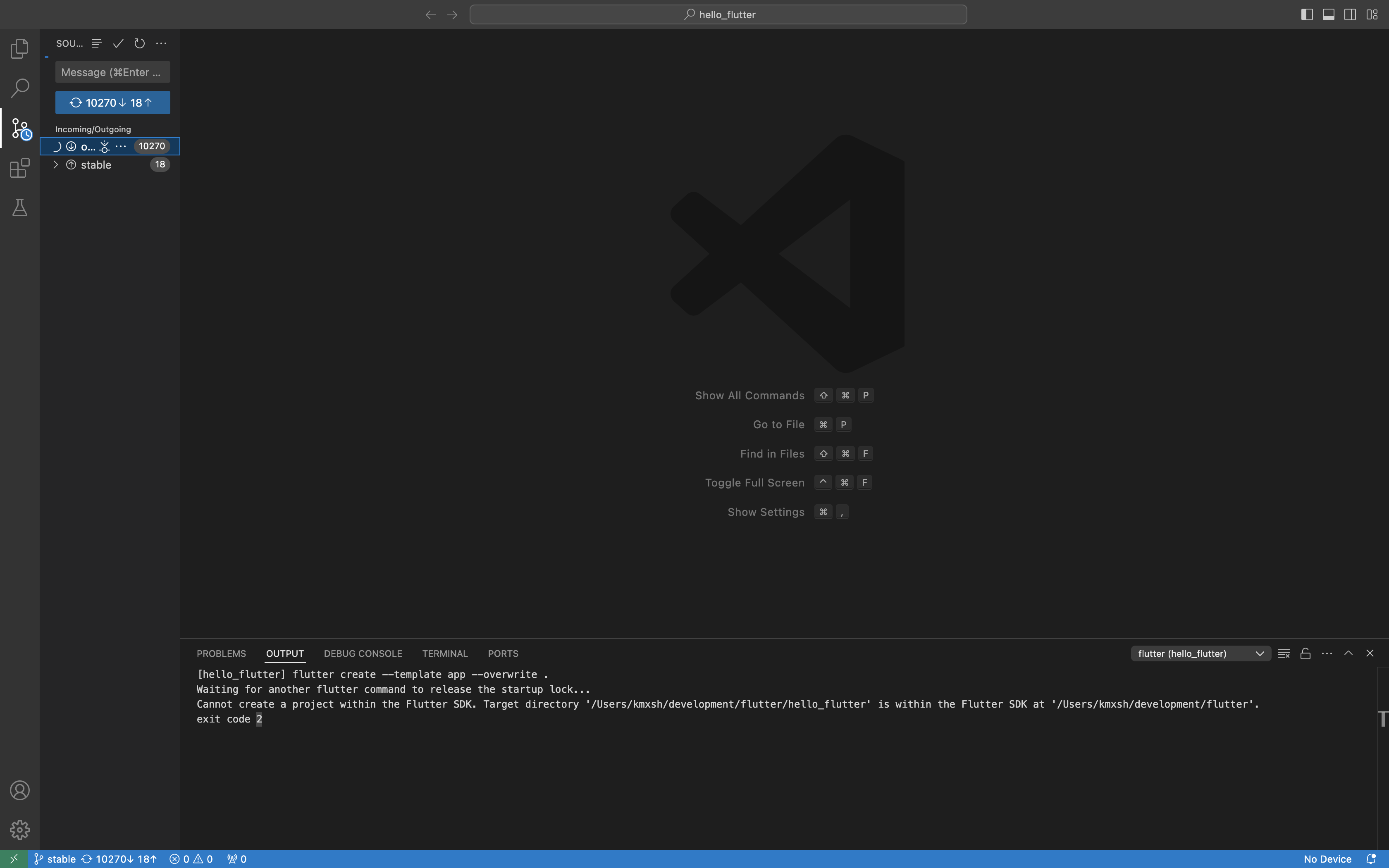Open the Customize Layout menu
The height and width of the screenshot is (868, 1389).
(1372, 14)
